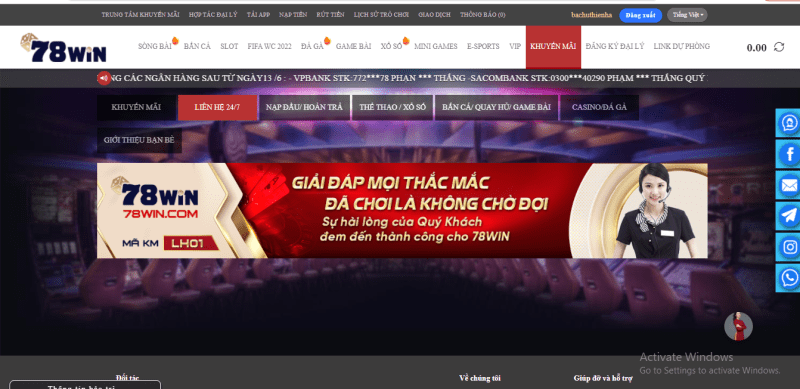Click the Giúp đỡ và hỗ trợ heading

(x=603, y=378)
